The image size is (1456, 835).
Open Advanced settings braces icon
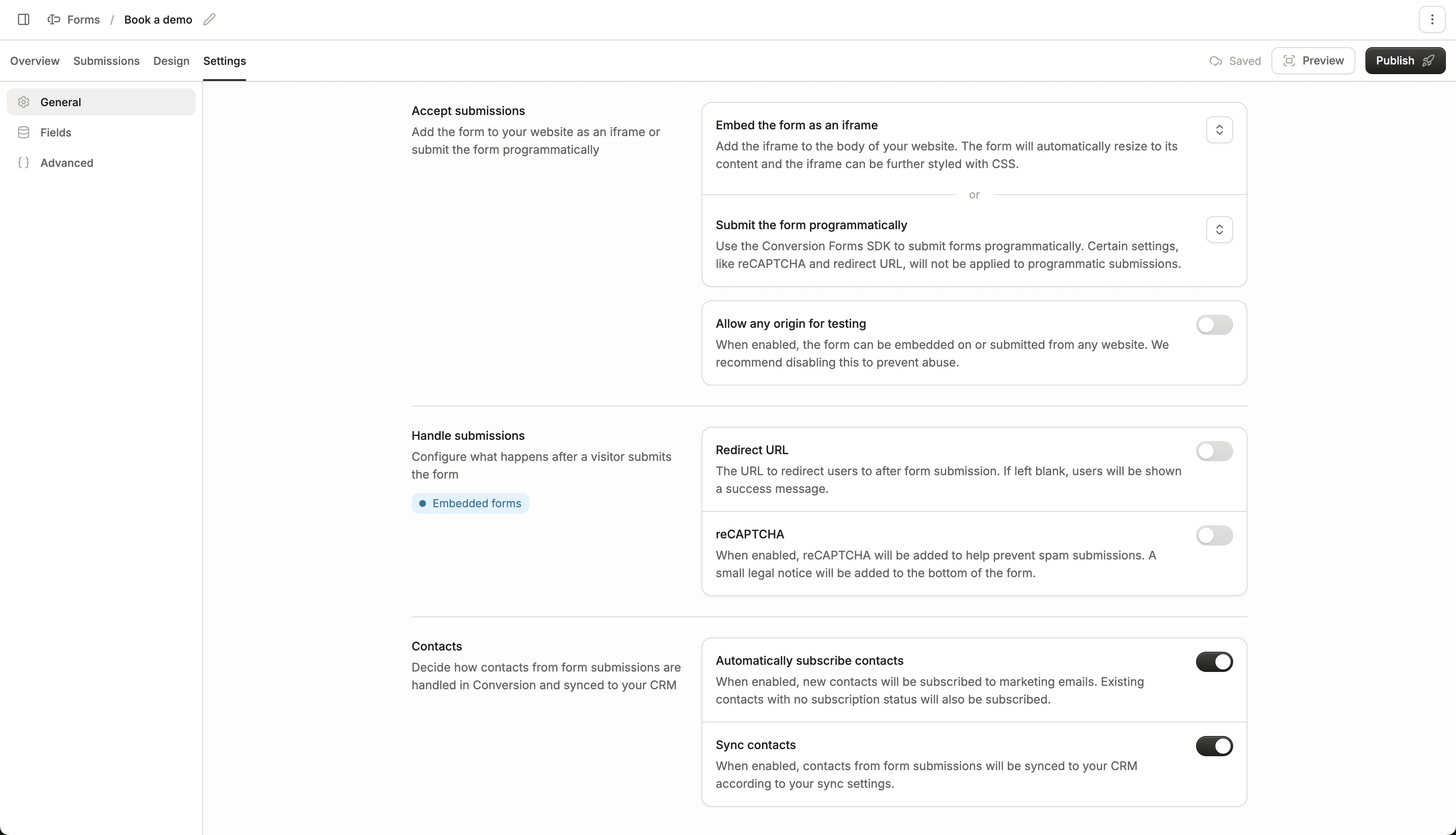tap(24, 163)
